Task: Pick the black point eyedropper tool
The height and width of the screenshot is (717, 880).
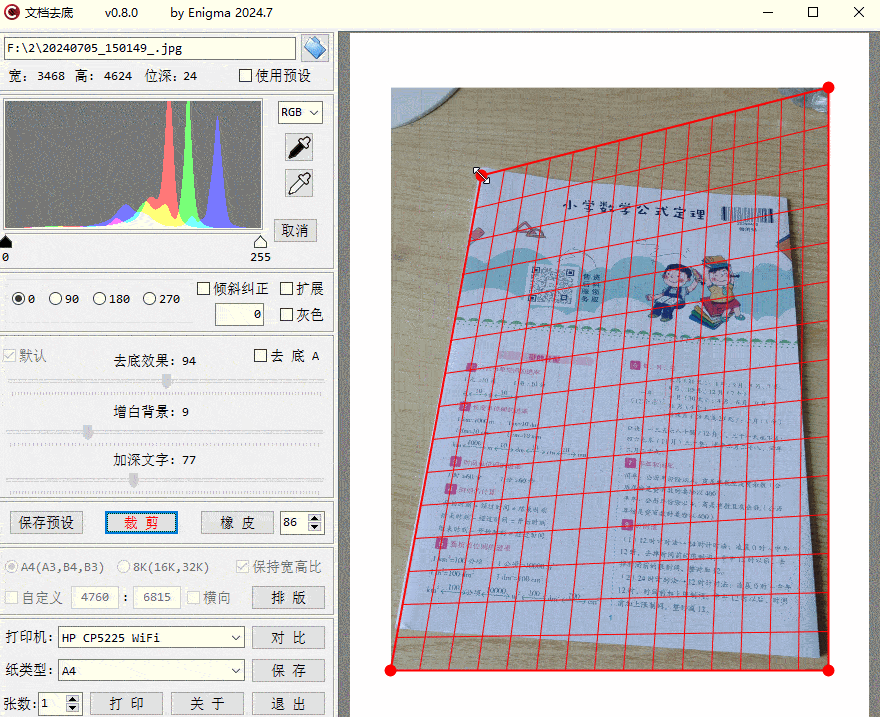Action: [x=299, y=148]
